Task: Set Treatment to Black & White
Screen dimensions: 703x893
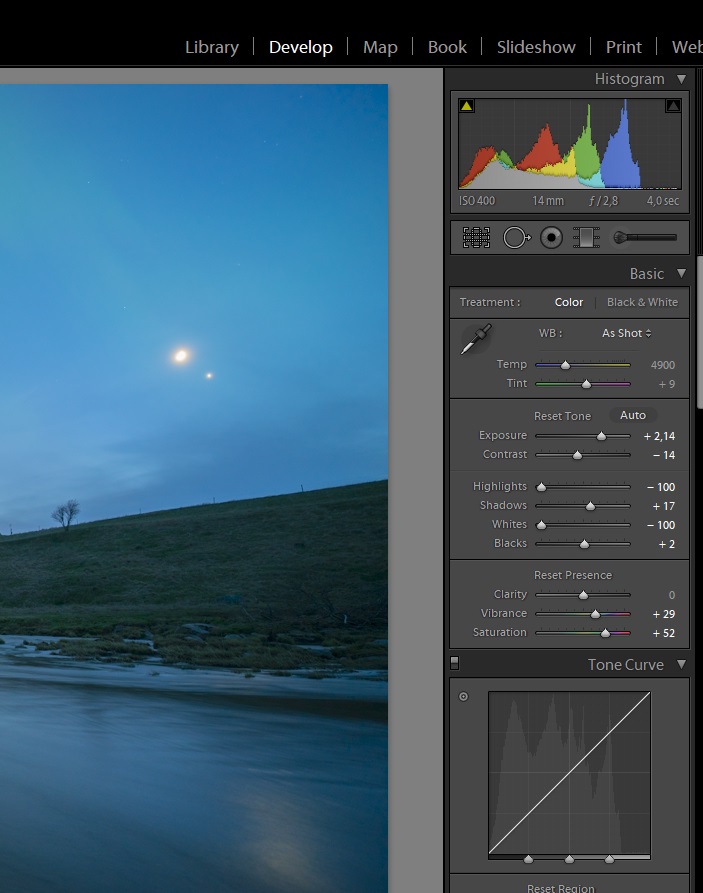Action: click(642, 302)
